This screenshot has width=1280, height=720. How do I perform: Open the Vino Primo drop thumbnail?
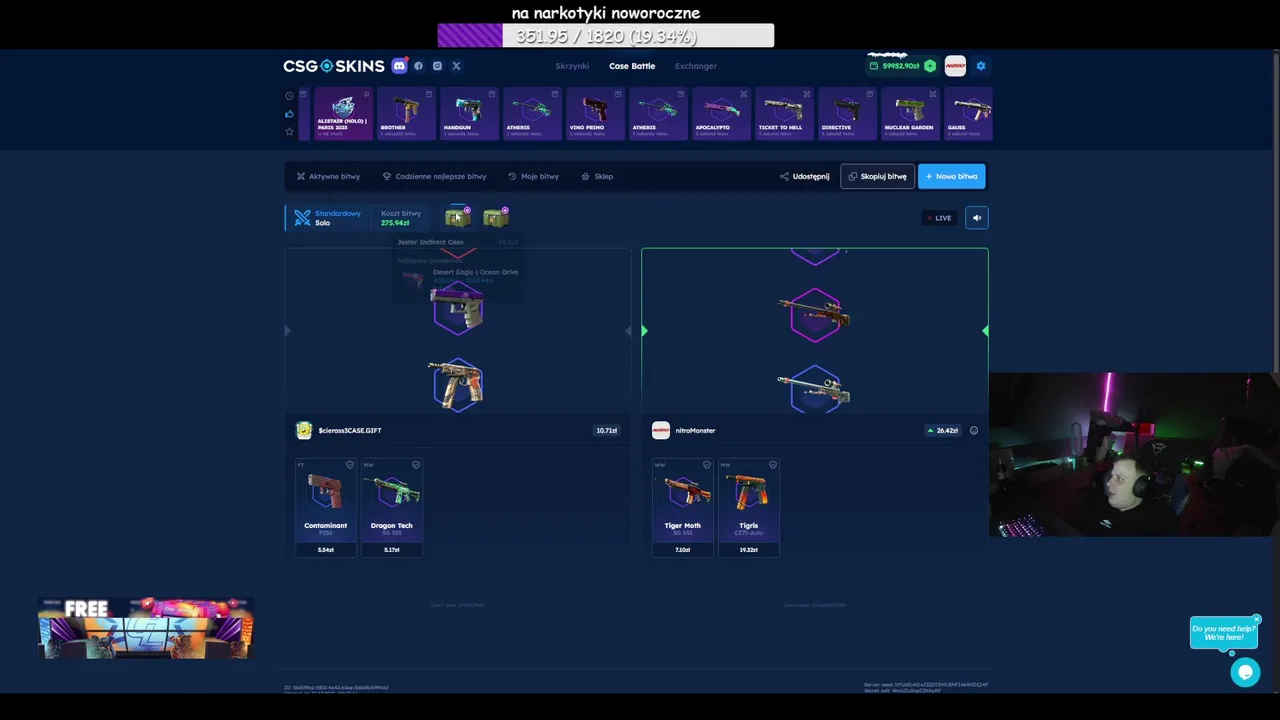(x=594, y=114)
